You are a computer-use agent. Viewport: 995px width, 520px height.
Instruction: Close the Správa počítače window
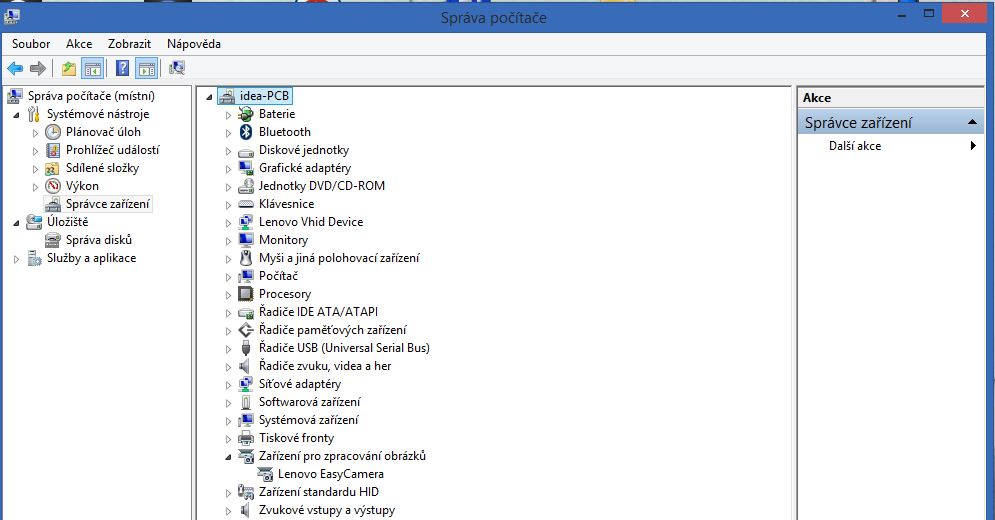coord(965,13)
